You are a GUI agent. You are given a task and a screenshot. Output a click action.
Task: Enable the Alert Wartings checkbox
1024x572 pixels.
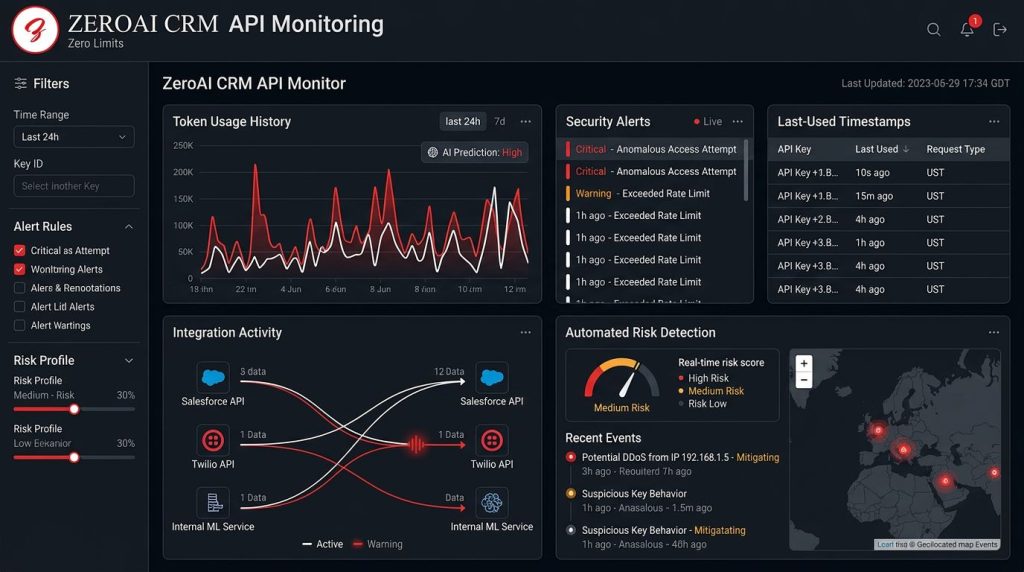[20, 325]
